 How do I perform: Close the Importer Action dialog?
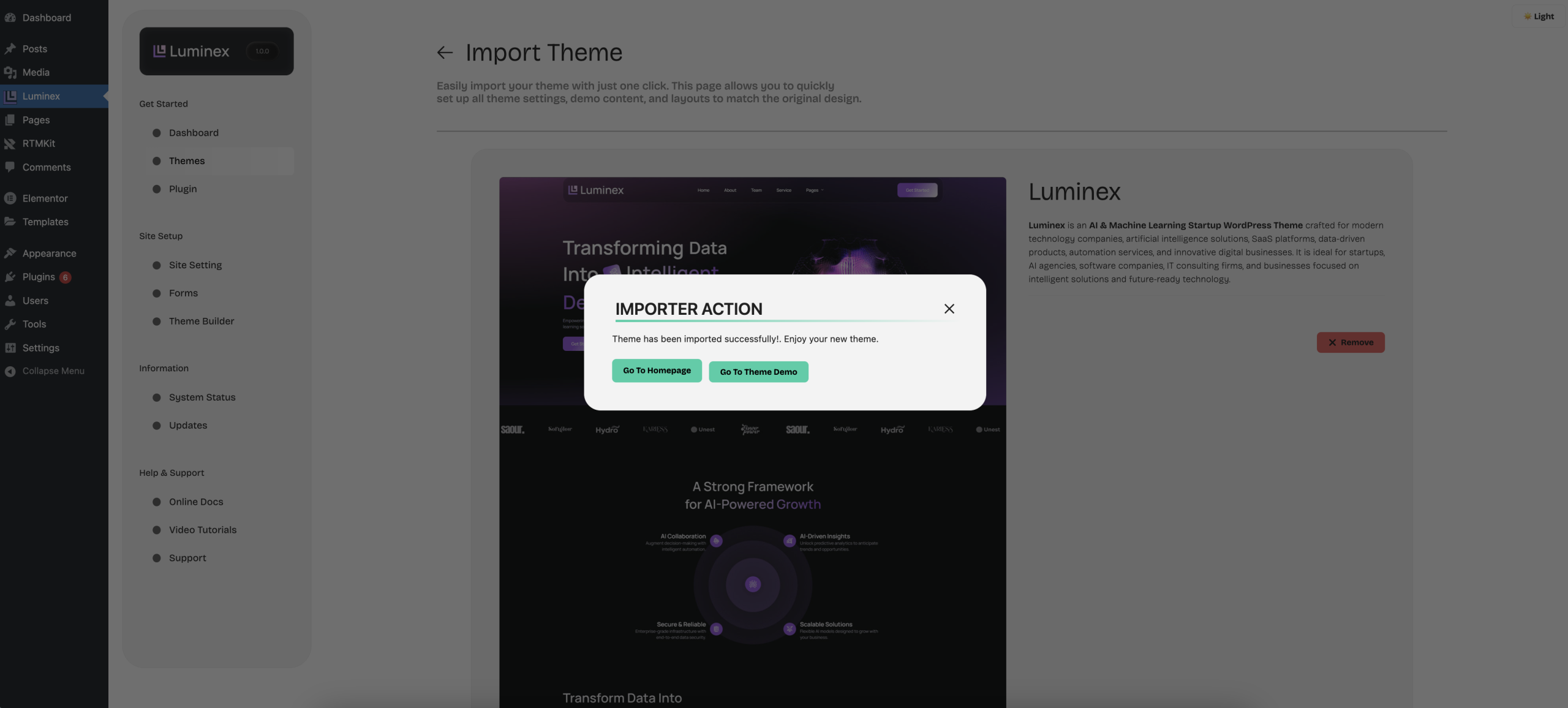tap(949, 309)
